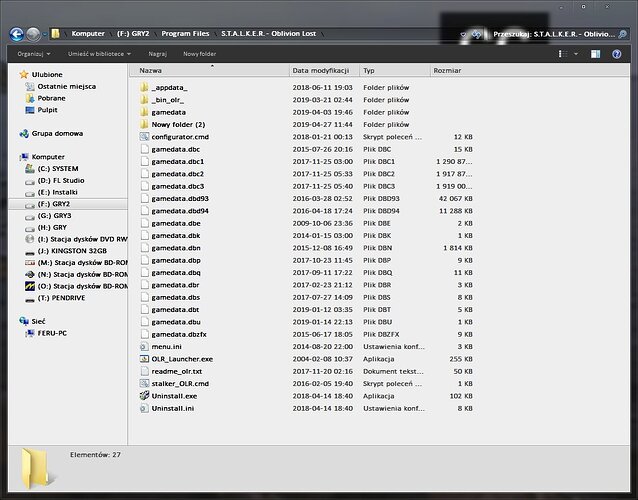
Task: Select the OLR_Launcher.exe icon
Action: point(144,359)
